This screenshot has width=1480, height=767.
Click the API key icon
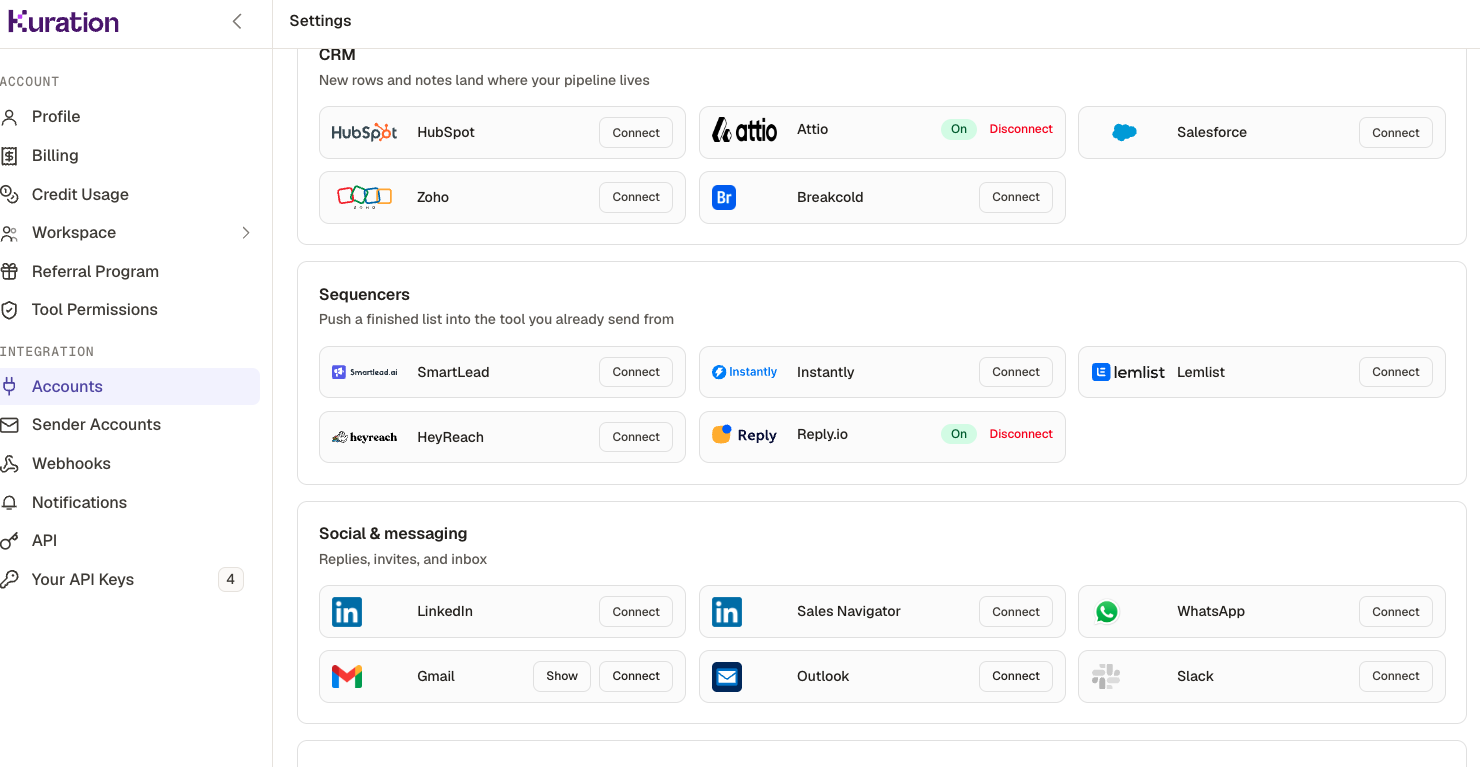[x=10, y=541]
